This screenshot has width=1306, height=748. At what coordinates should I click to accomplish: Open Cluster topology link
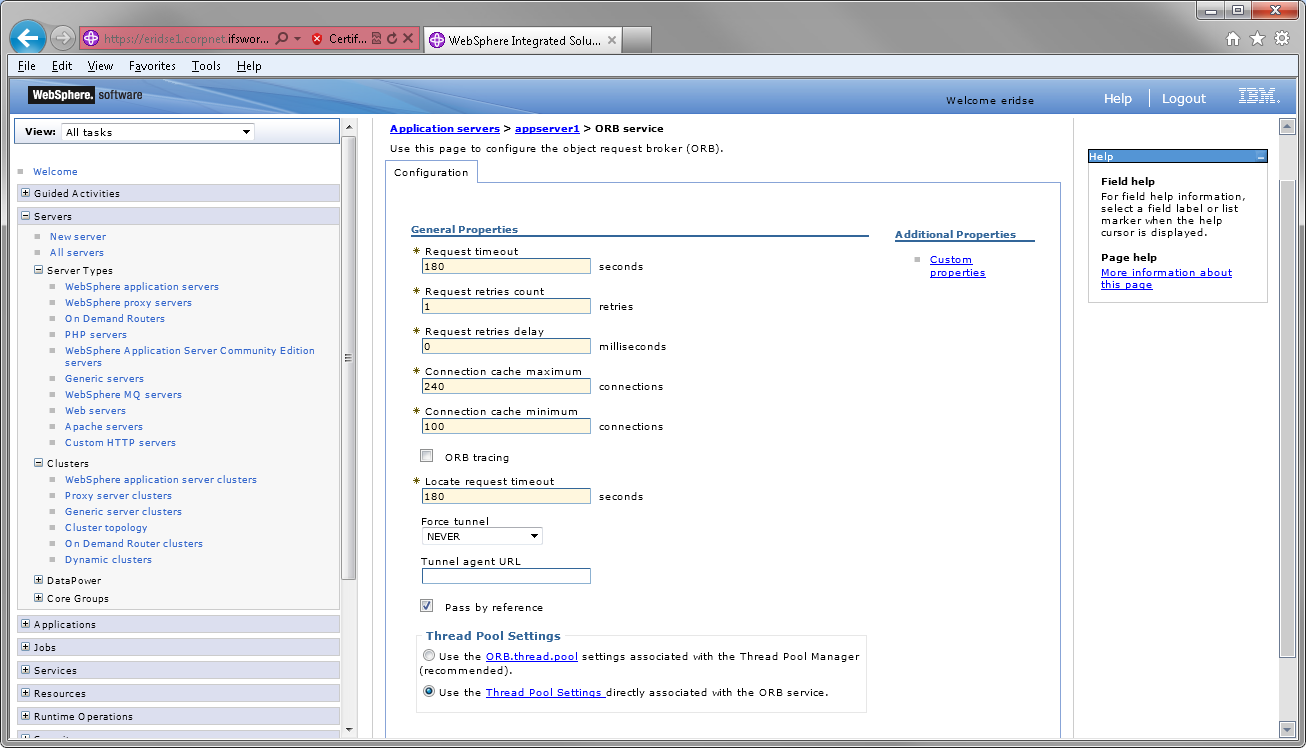[x=106, y=527]
